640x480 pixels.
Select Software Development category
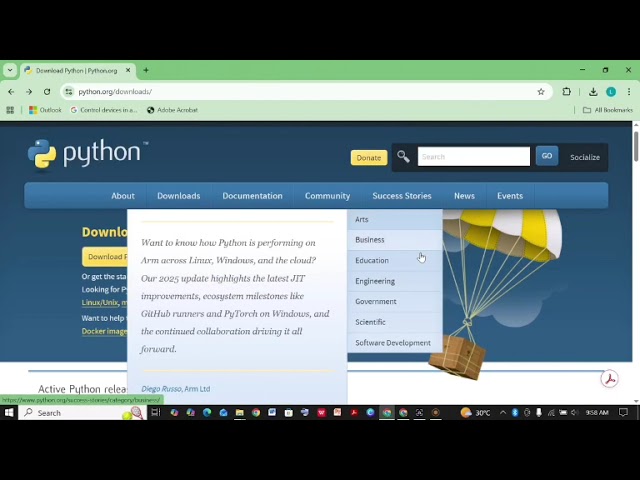click(395, 343)
